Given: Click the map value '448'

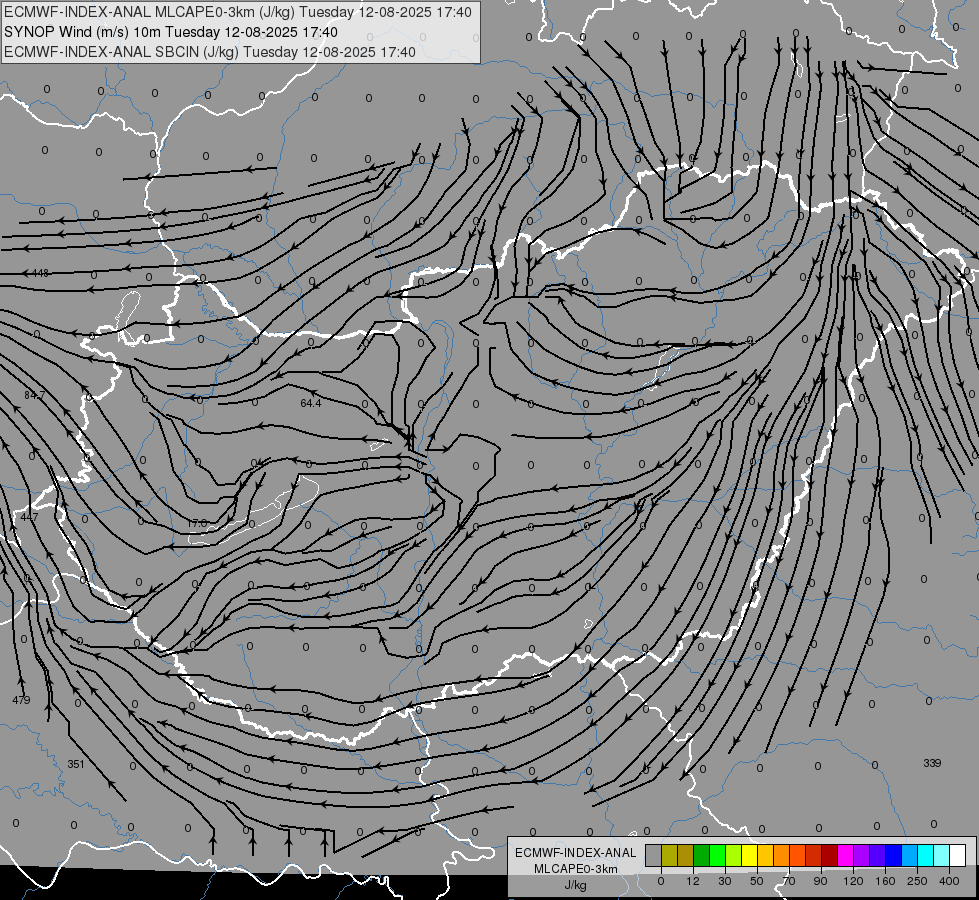Looking at the screenshot, I should [x=40, y=273].
